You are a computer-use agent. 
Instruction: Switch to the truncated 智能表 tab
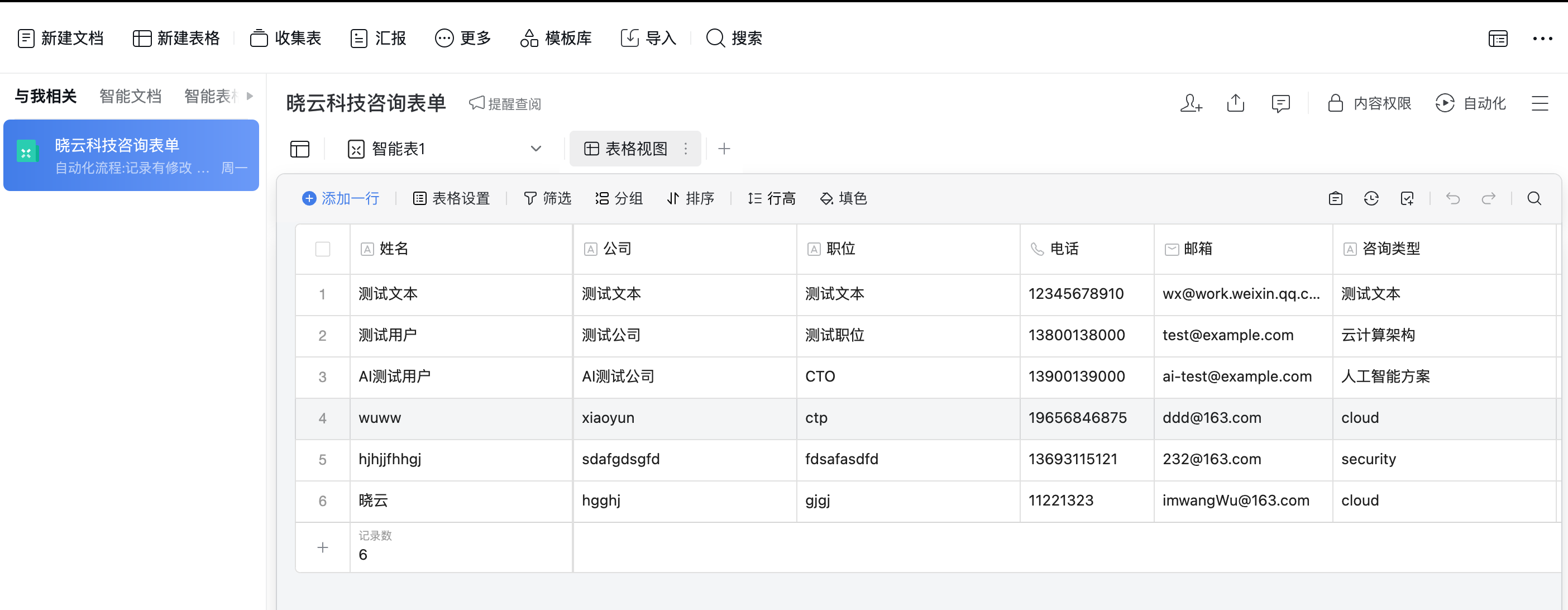point(211,96)
